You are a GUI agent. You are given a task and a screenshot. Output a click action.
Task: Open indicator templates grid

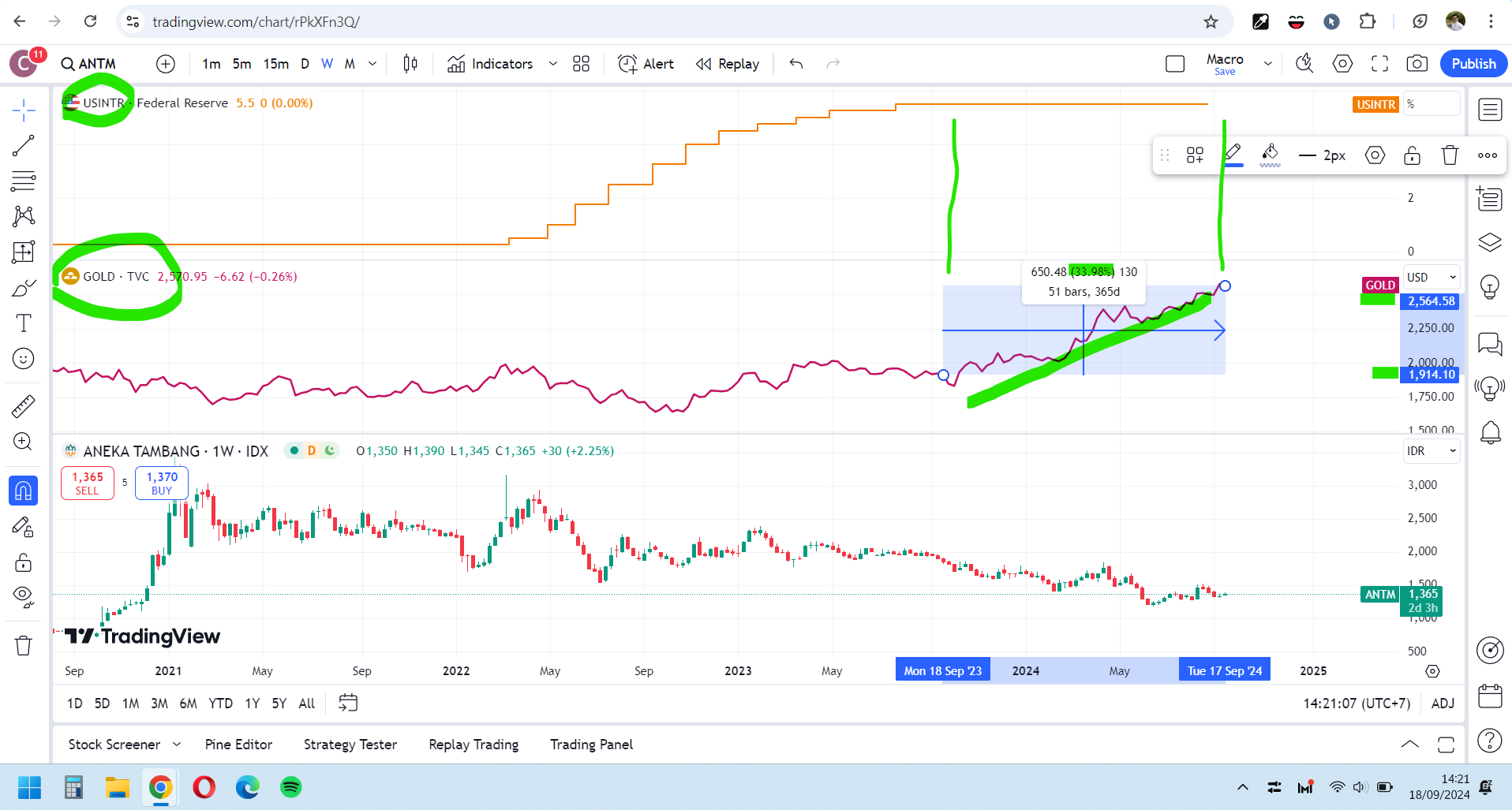(582, 64)
